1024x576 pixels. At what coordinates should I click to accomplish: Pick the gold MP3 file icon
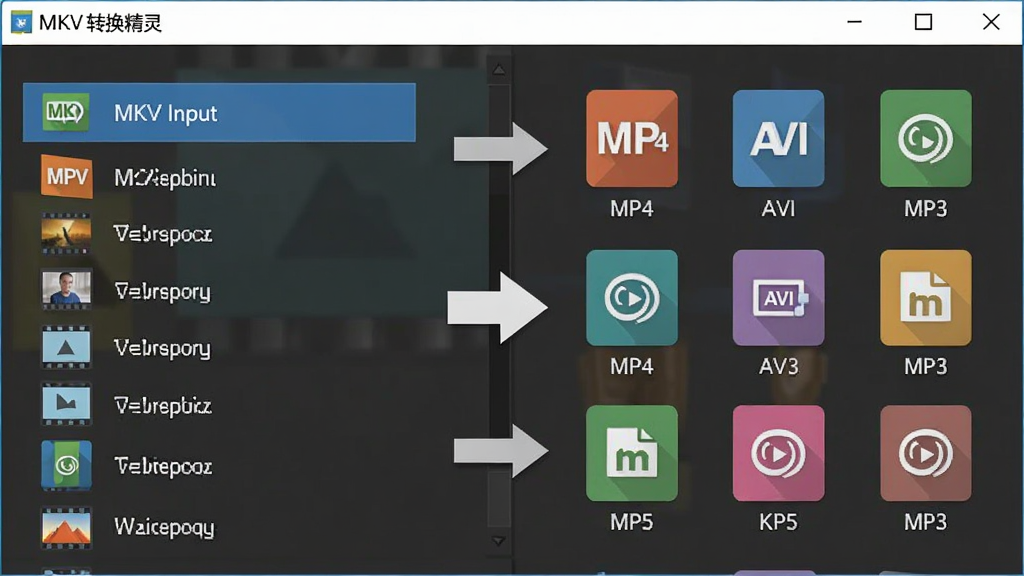click(x=925, y=298)
